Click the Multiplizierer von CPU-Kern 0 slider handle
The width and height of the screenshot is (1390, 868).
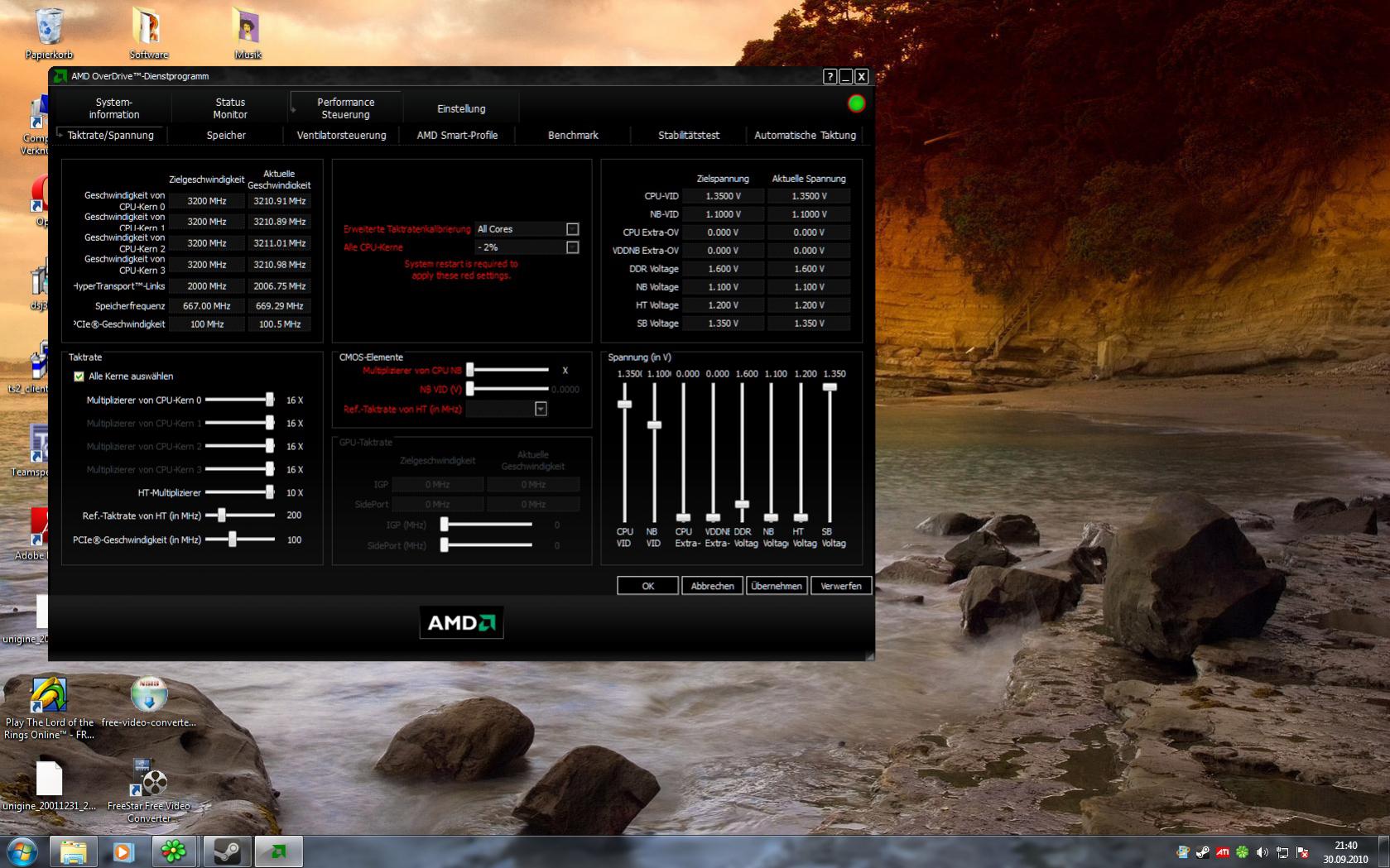pos(270,400)
